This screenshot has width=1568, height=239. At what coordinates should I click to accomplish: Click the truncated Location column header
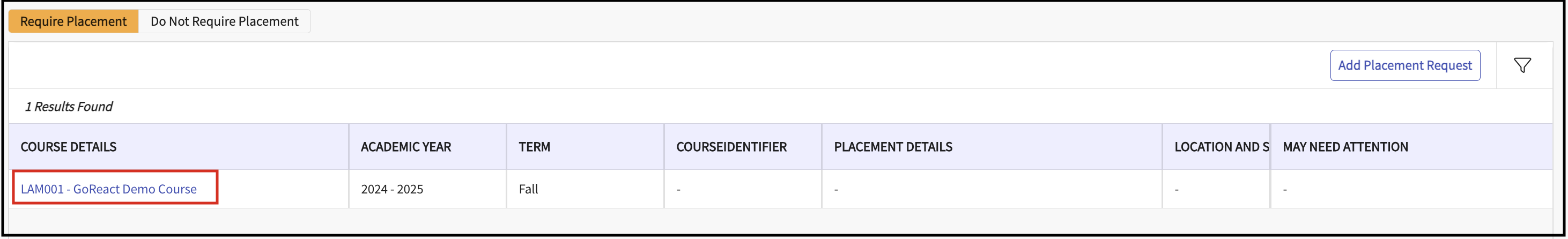point(1221,147)
